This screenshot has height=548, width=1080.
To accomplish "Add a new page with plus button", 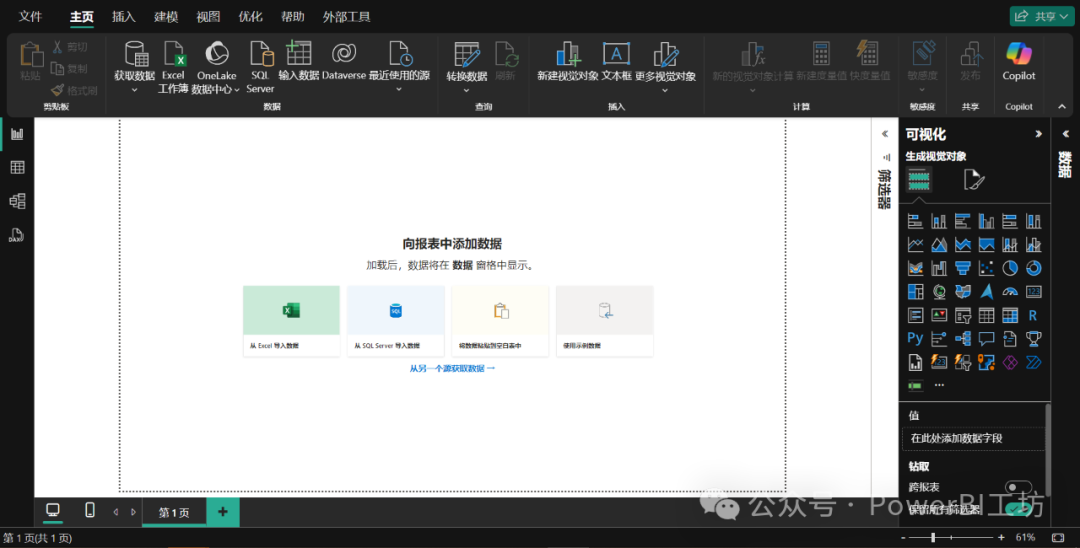I will 223,512.
